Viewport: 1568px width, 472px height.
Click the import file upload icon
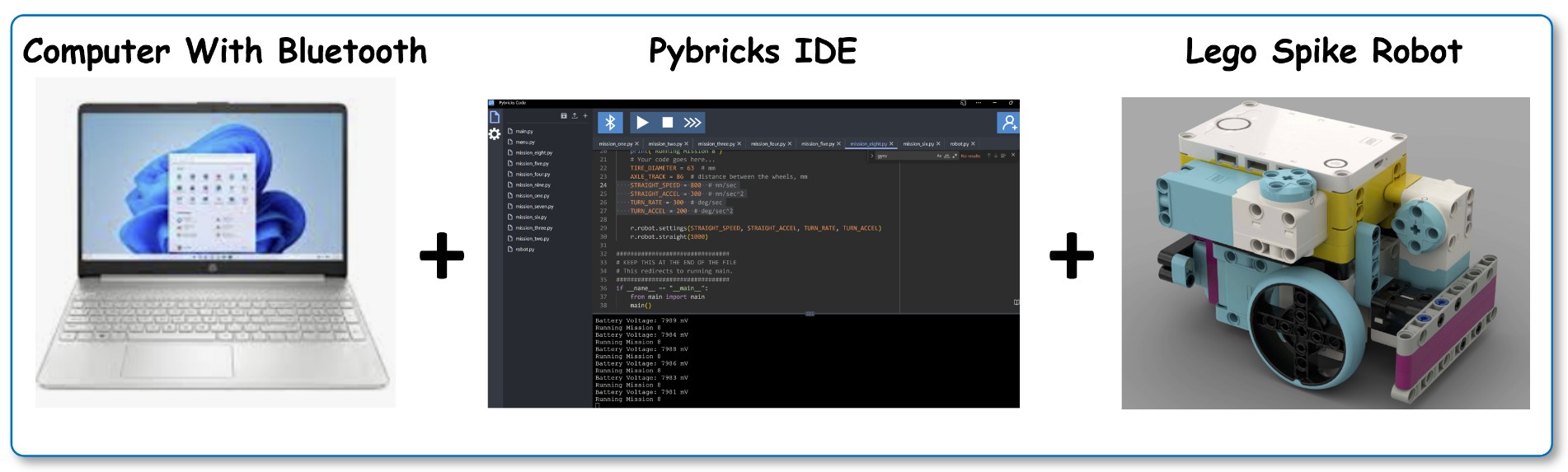575,116
